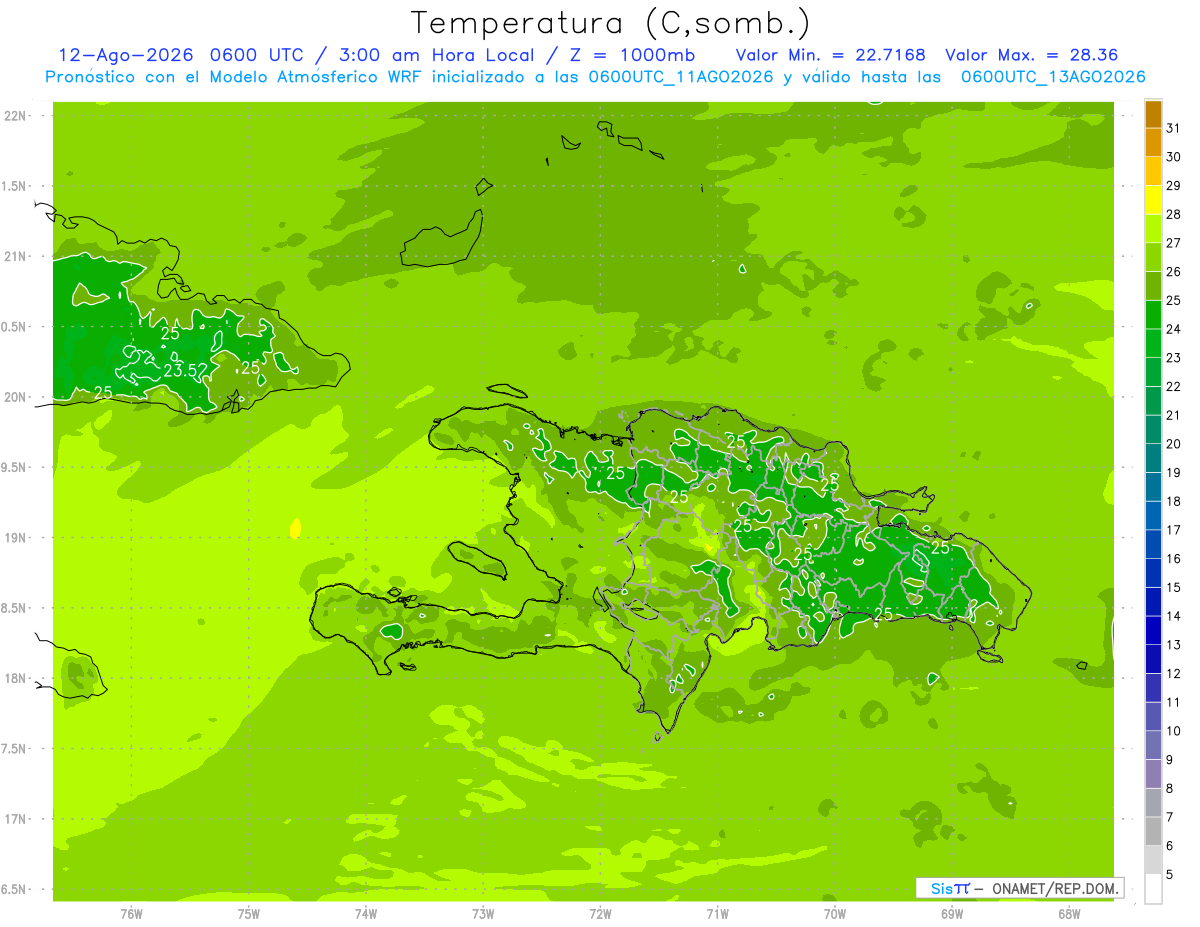Click the legend scale value "9"
1200x927 pixels.
point(1169,760)
